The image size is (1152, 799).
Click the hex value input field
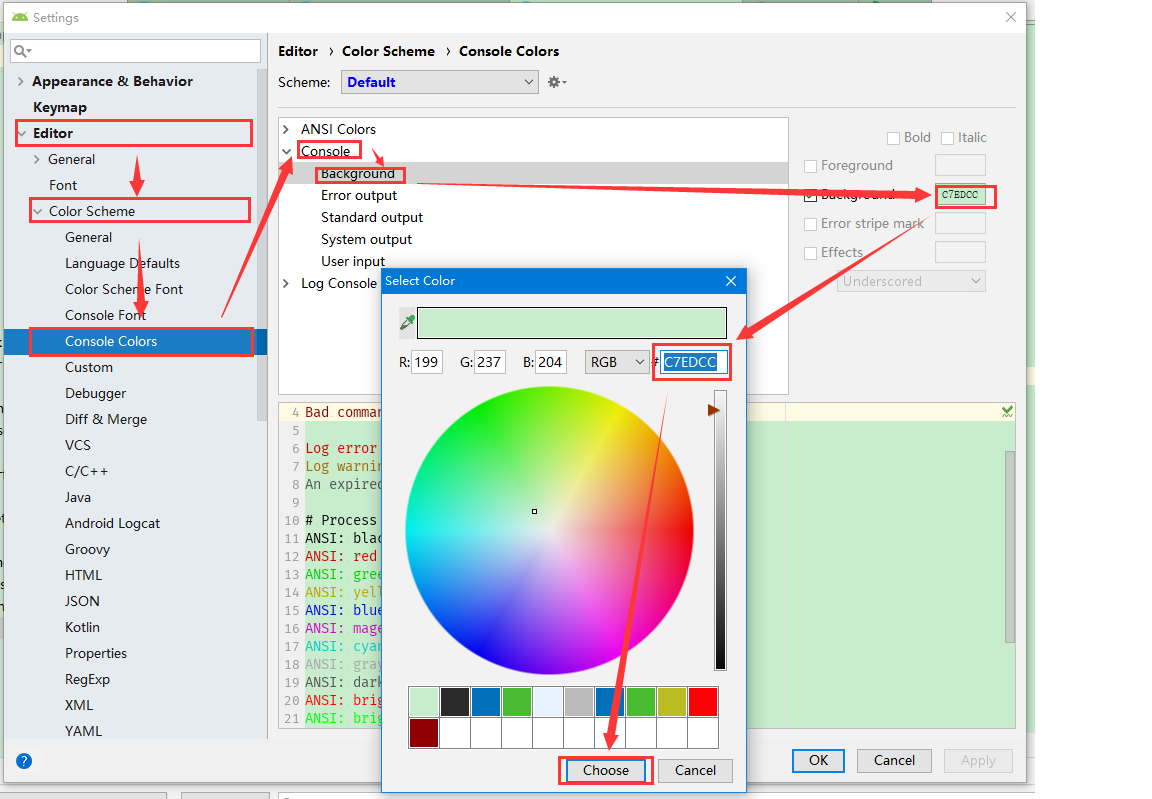(692, 361)
